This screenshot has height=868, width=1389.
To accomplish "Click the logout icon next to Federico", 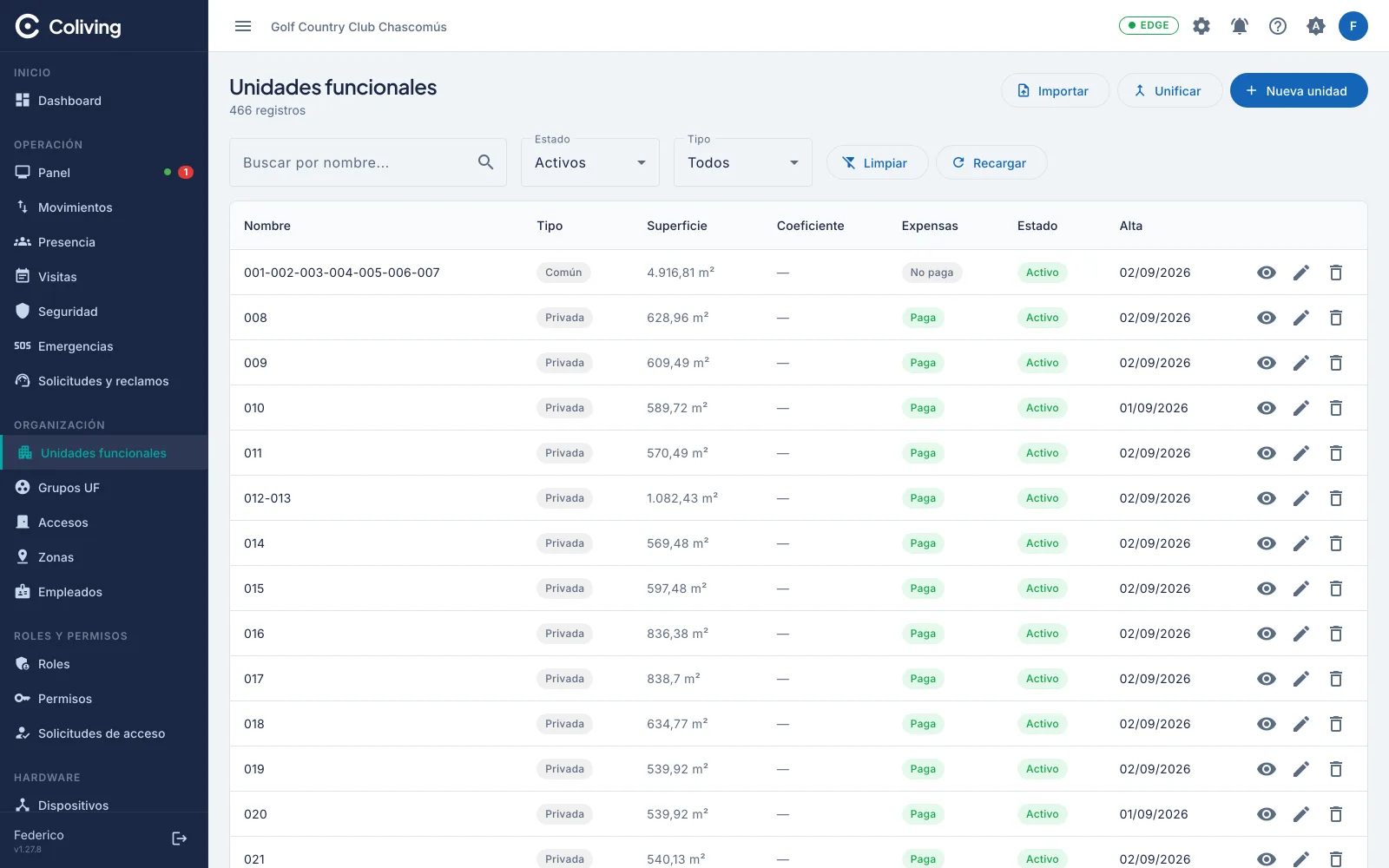I will point(180,838).
